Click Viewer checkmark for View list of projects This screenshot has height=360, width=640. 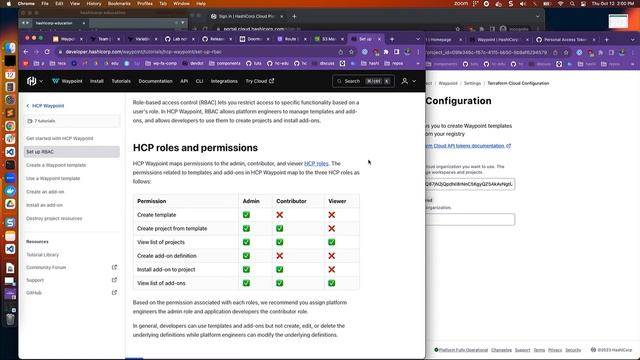tap(331, 242)
